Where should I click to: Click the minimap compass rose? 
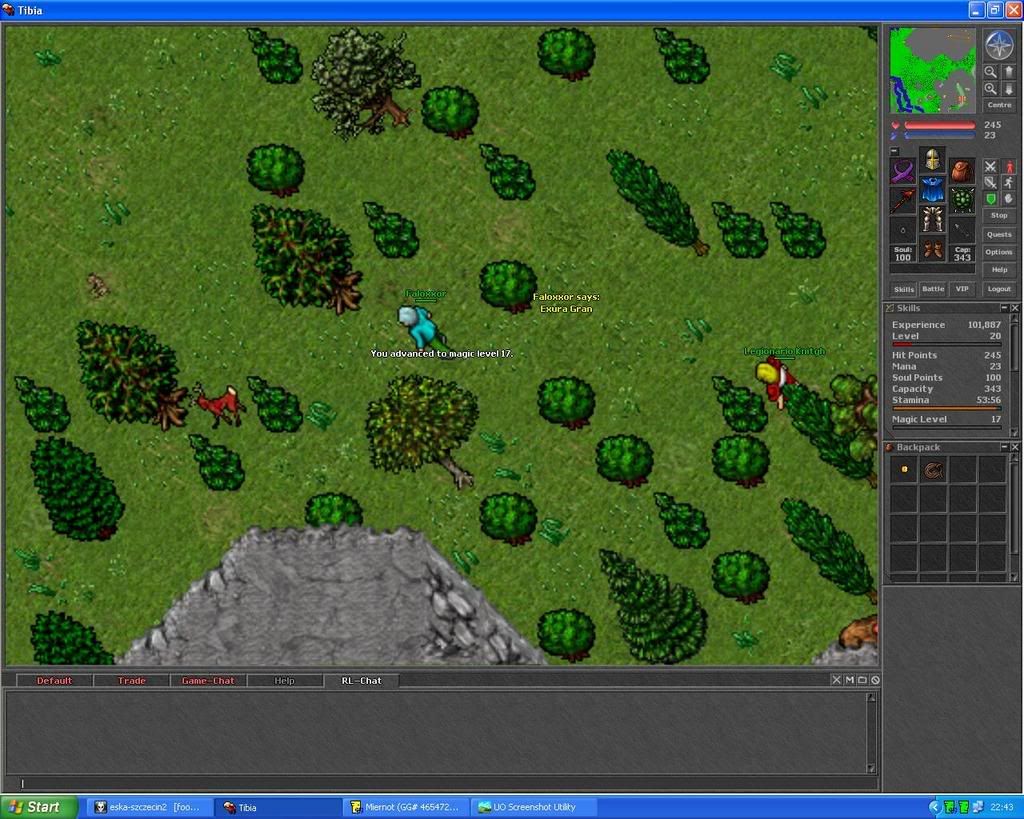click(x=1000, y=44)
